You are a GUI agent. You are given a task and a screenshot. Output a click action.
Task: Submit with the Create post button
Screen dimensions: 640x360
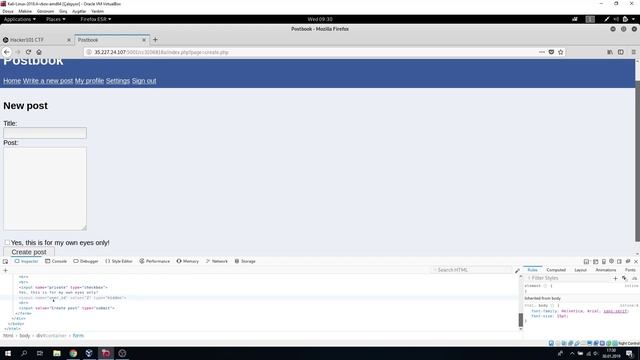[29, 252]
